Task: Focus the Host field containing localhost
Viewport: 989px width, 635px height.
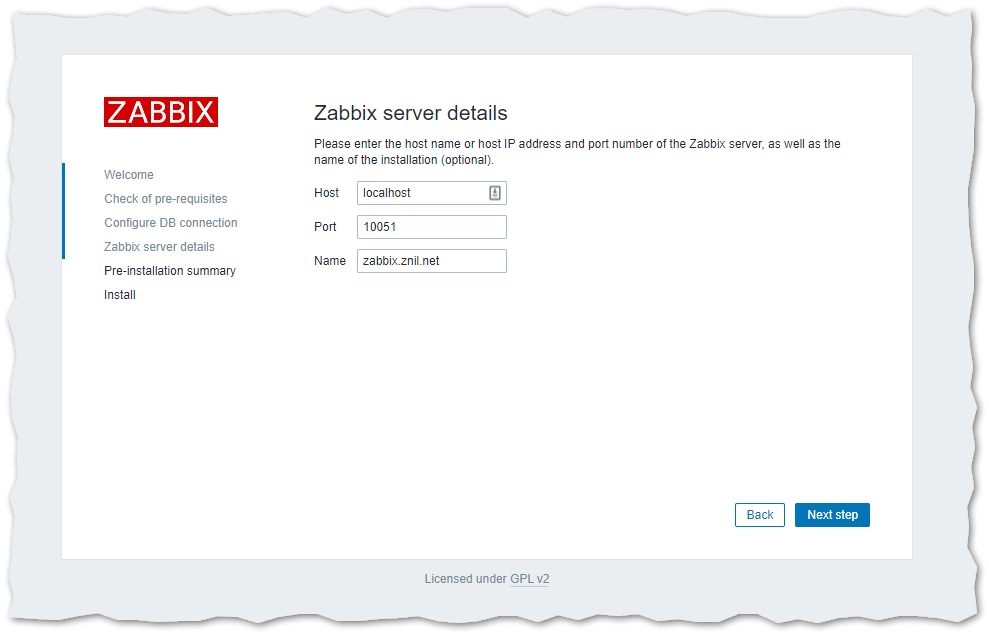Action: 420,193
